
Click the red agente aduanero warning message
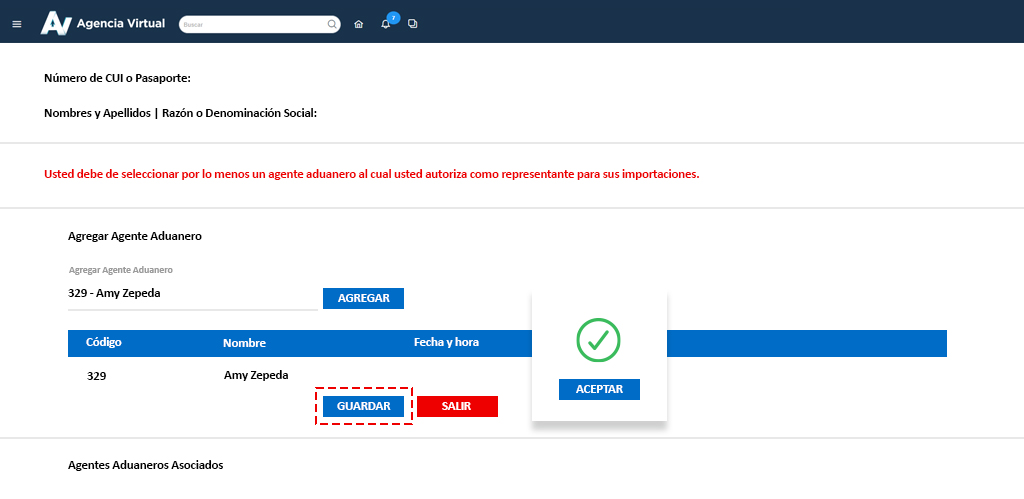[x=371, y=174]
